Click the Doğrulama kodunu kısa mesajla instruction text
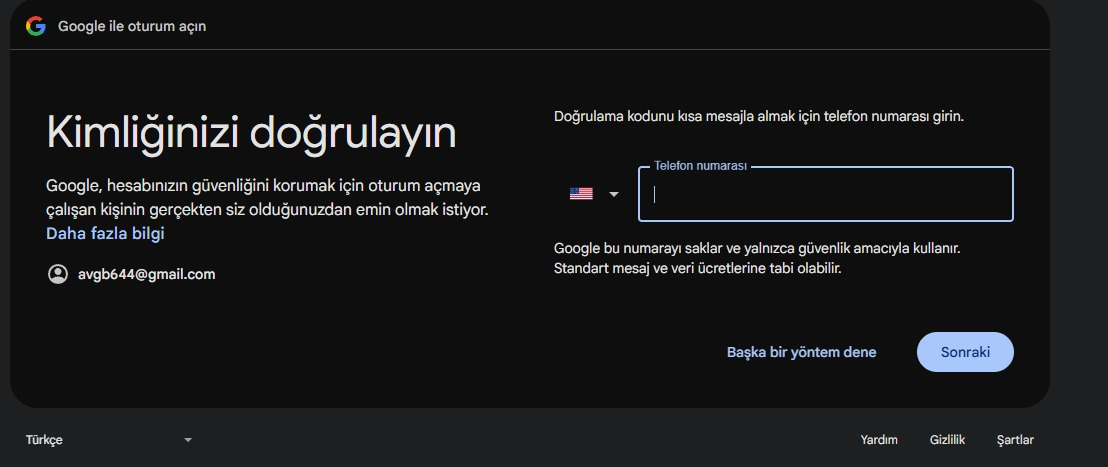This screenshot has height=467, width=1108. (x=758, y=116)
